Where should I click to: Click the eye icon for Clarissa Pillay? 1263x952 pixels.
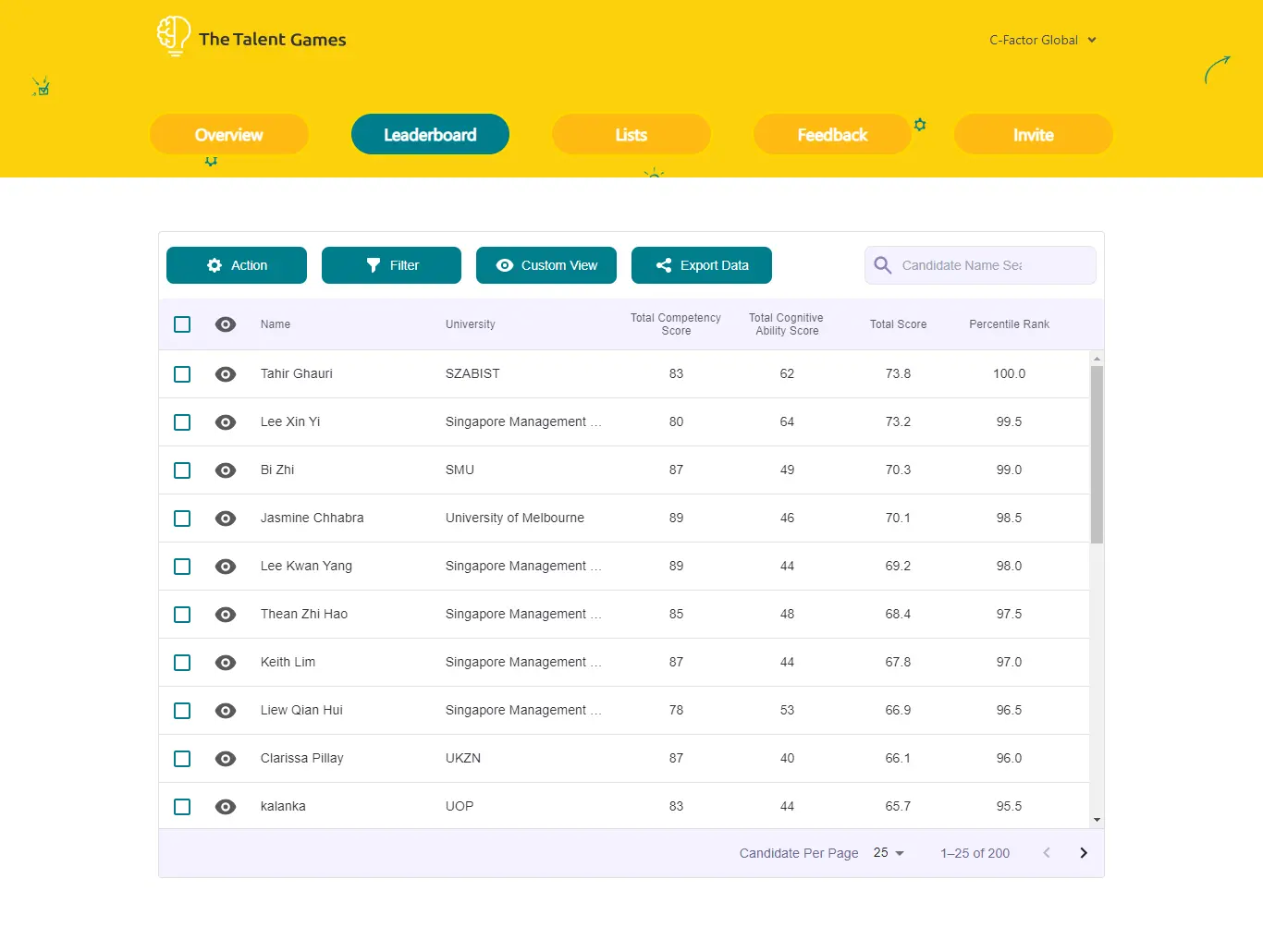[226, 759]
